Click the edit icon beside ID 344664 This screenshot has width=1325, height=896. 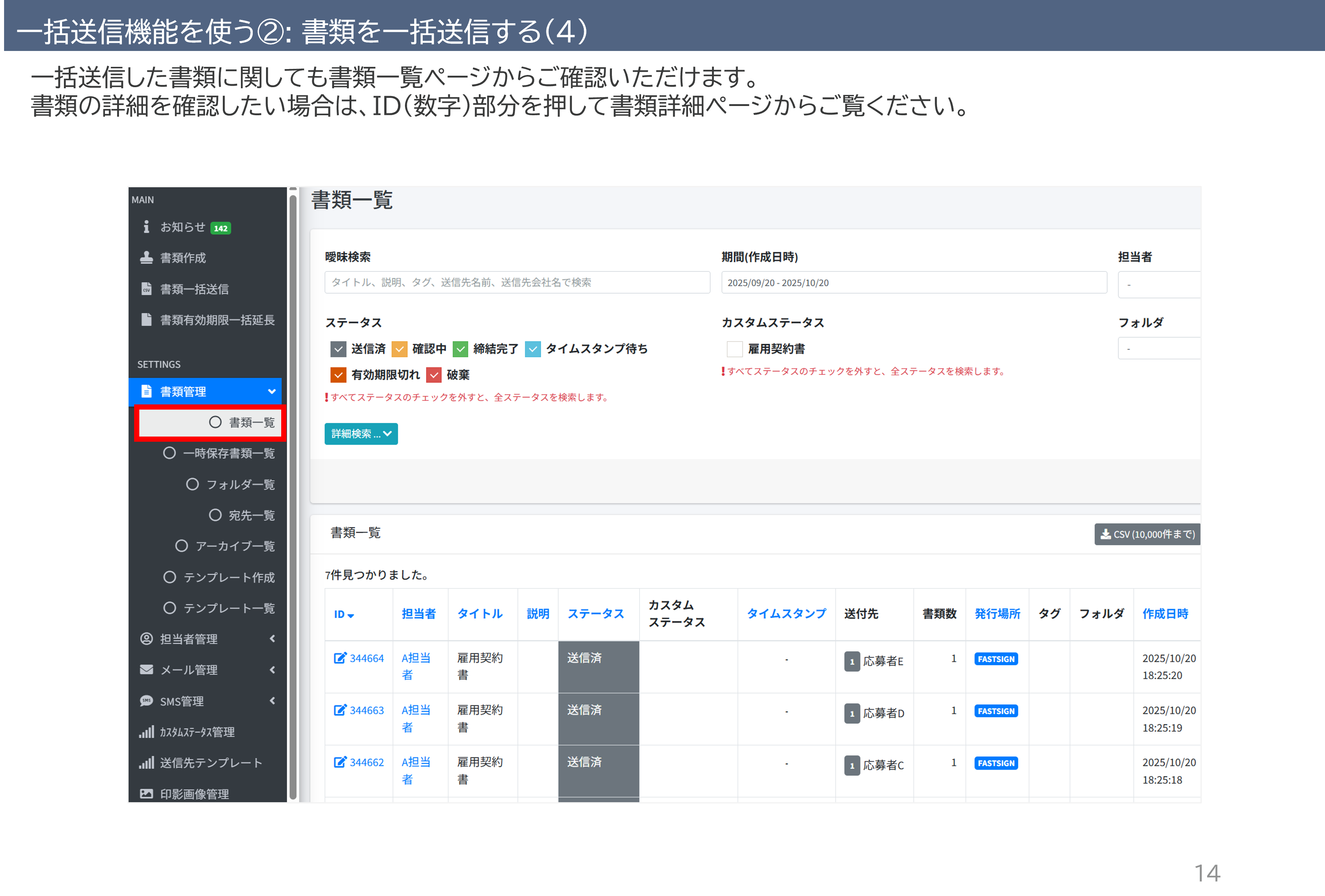(340, 658)
